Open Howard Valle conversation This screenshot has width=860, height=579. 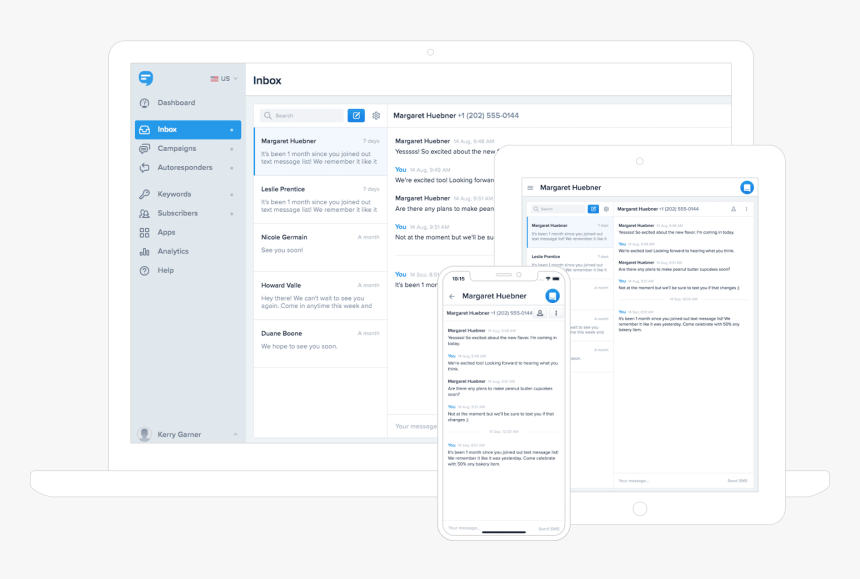(320, 296)
